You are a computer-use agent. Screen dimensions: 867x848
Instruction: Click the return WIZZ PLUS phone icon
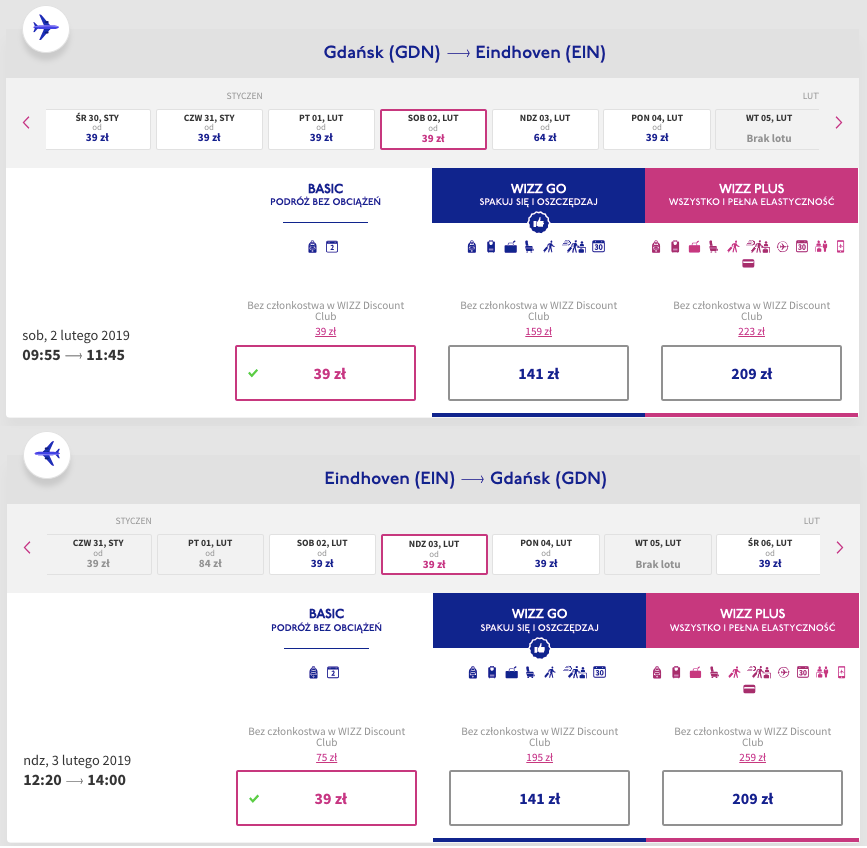[x=842, y=672]
